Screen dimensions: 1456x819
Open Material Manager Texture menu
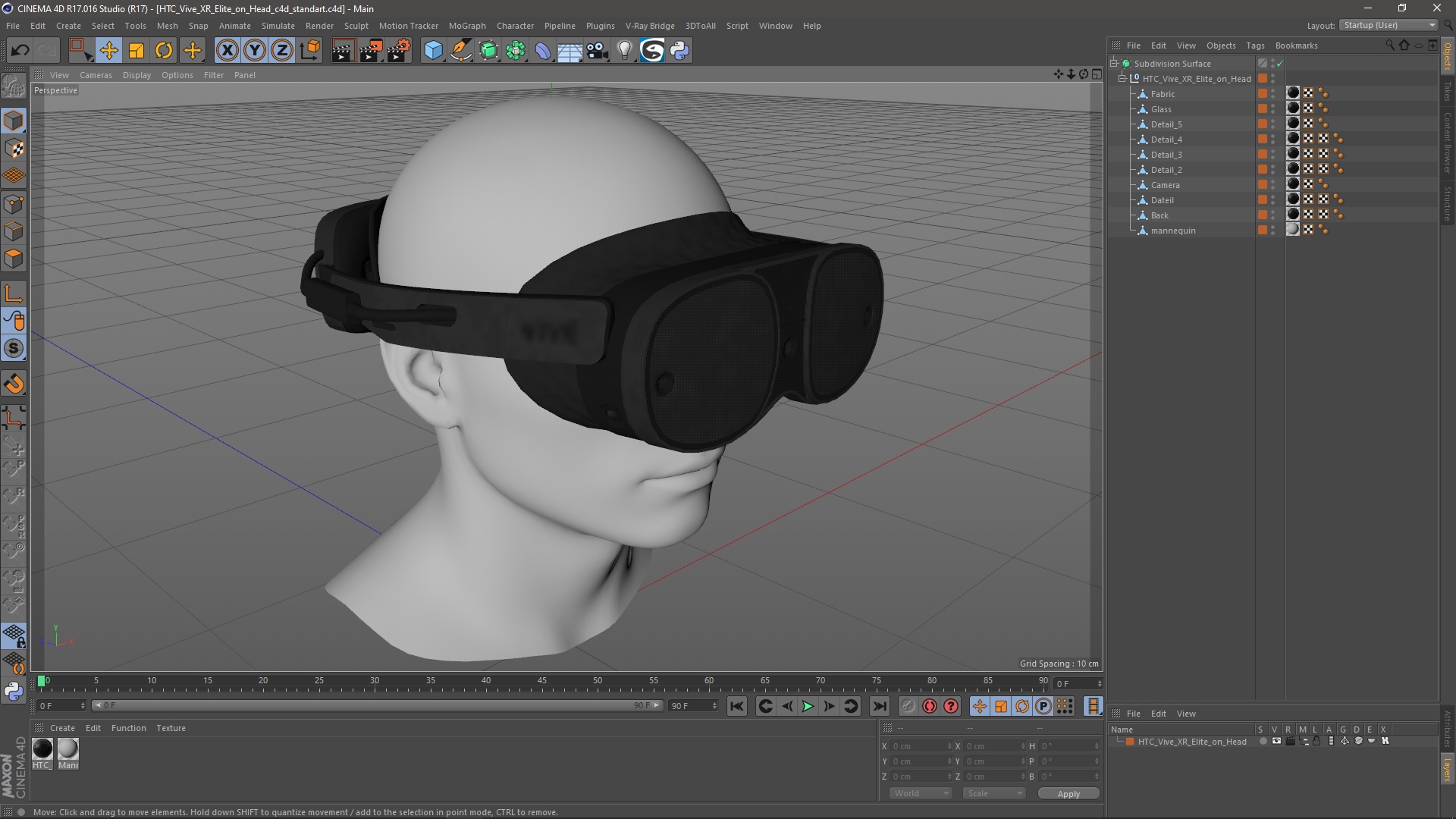171,728
